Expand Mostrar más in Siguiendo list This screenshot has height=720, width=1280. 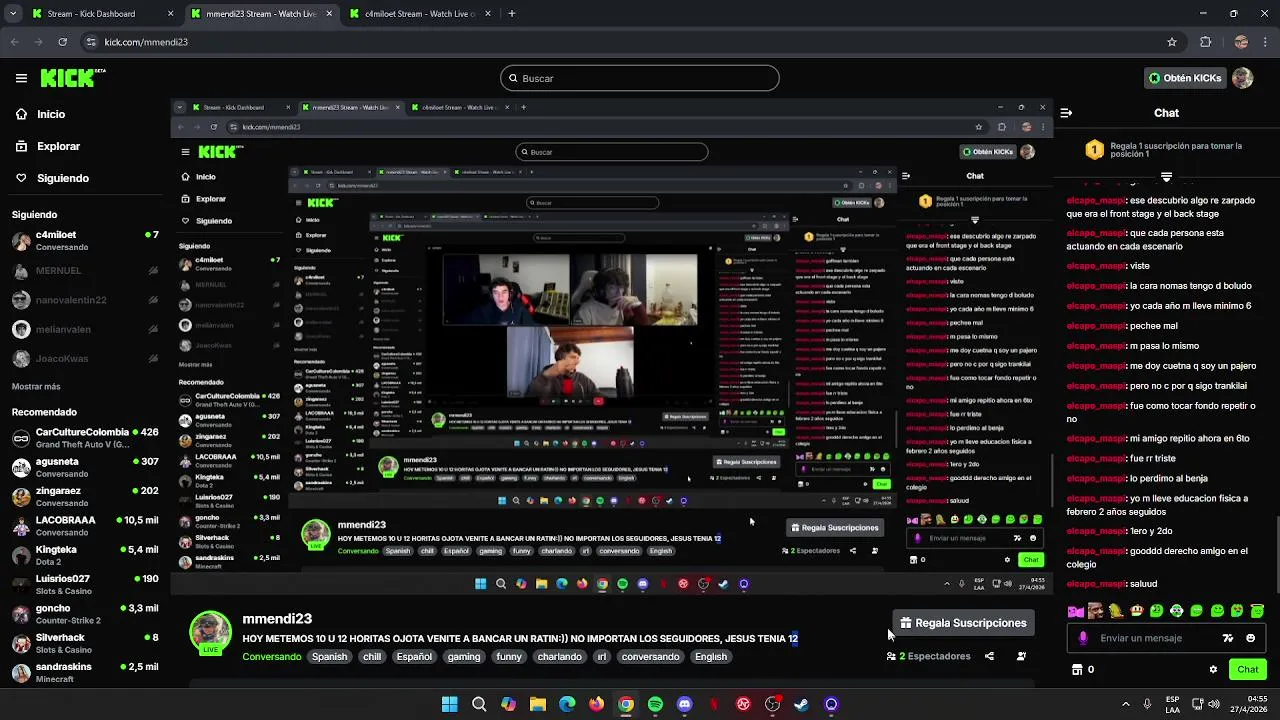(36, 386)
